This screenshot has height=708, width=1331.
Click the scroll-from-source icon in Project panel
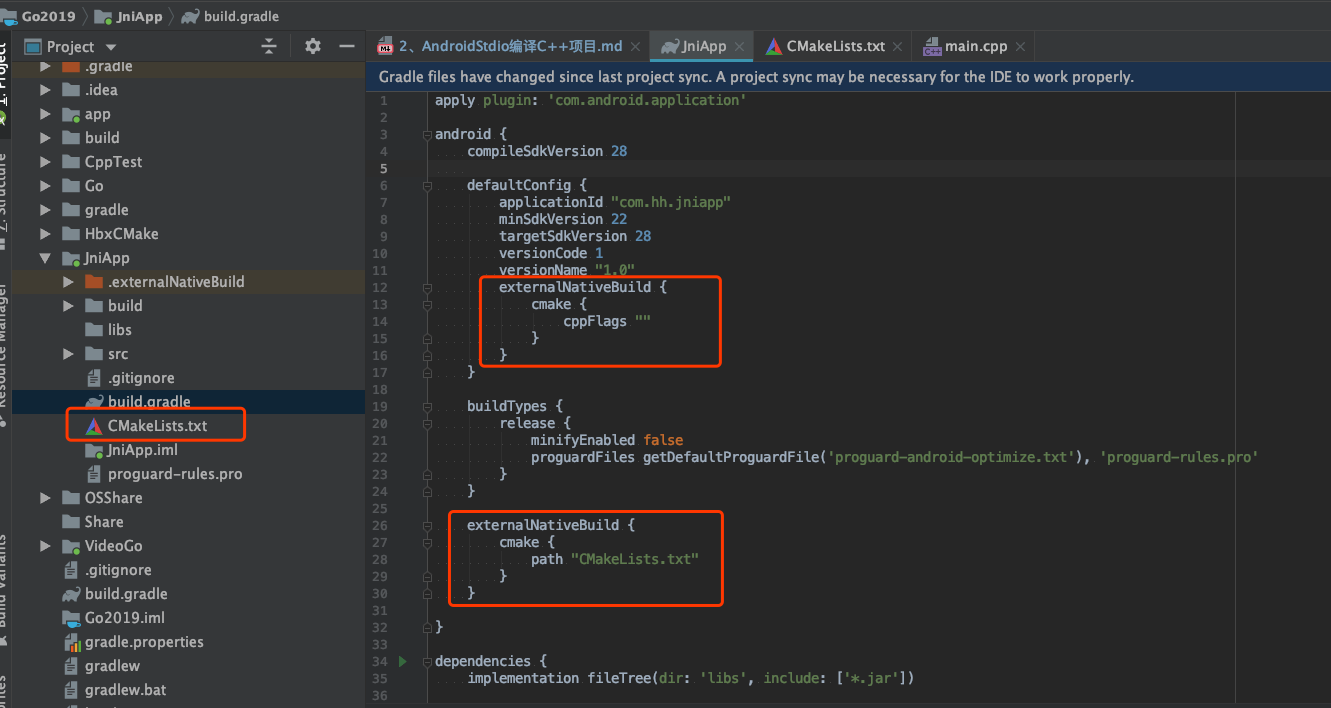tap(268, 46)
